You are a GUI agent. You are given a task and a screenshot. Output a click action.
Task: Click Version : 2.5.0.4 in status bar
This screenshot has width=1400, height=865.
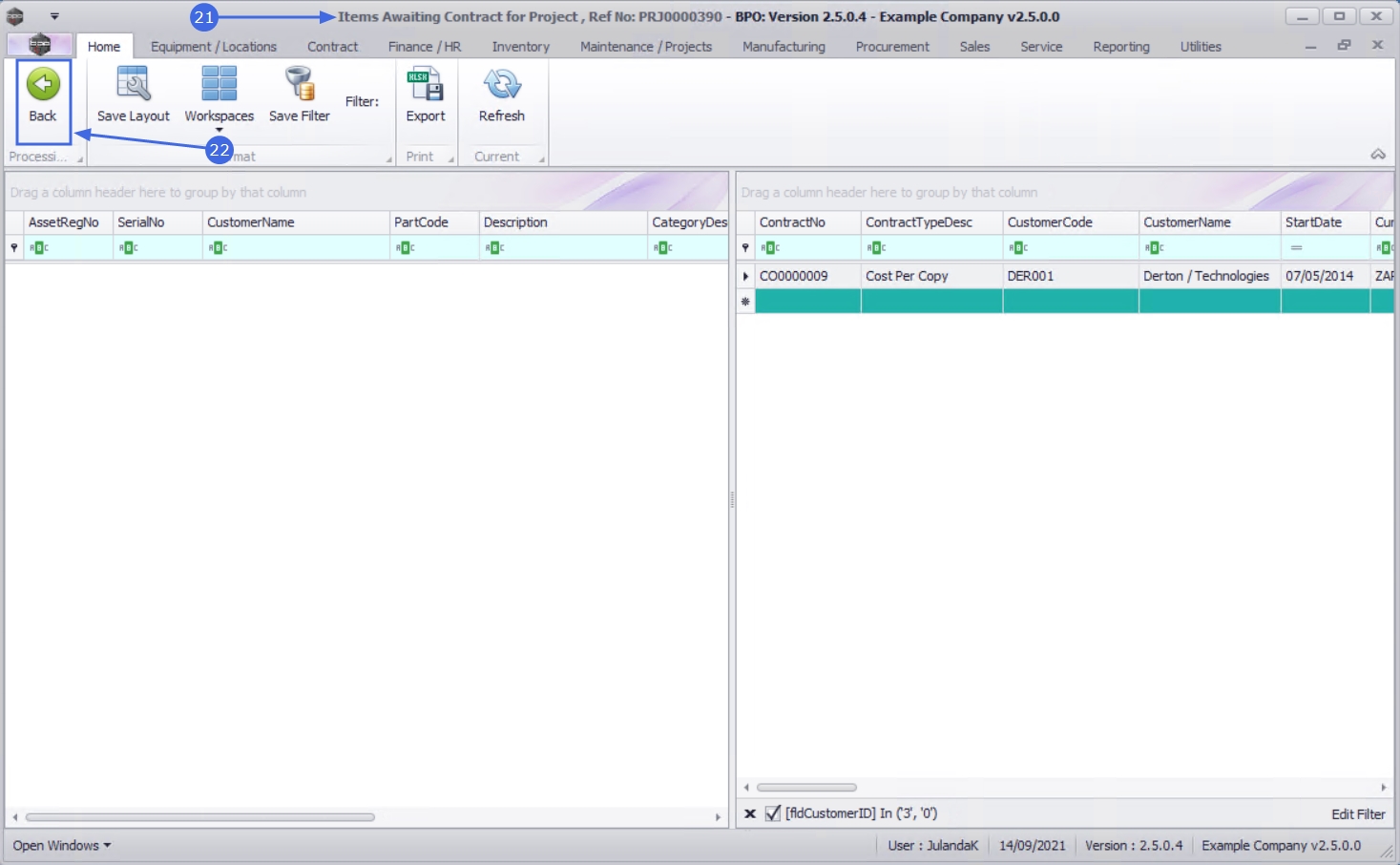coord(1134,846)
